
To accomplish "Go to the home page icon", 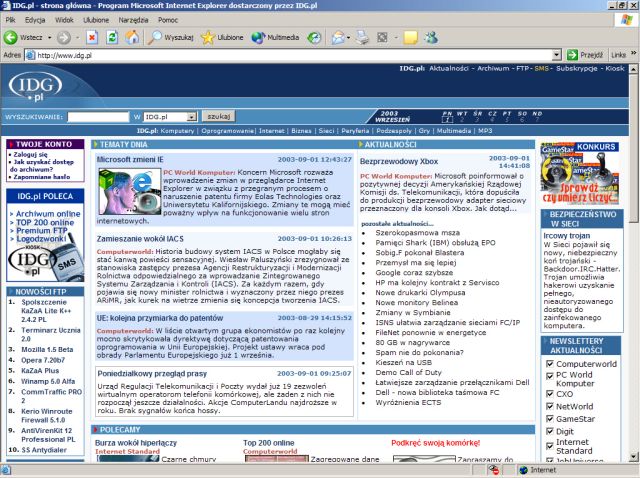I will (x=132, y=38).
